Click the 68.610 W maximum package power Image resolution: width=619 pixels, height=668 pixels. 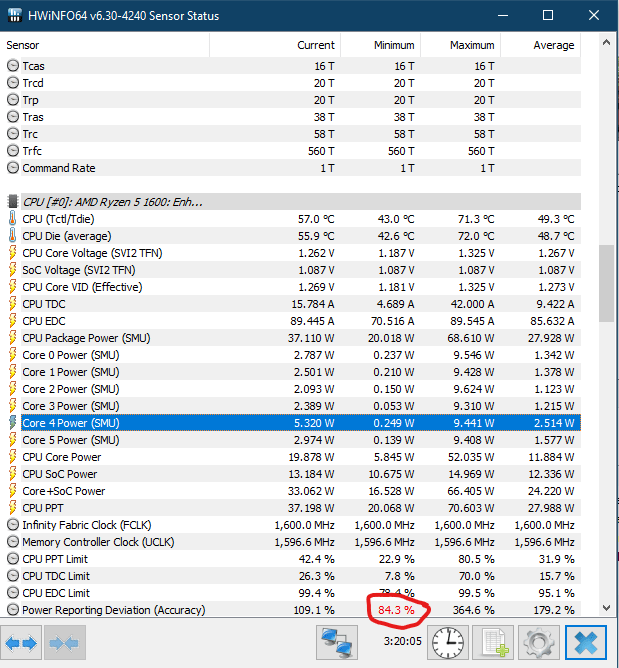[471, 338]
